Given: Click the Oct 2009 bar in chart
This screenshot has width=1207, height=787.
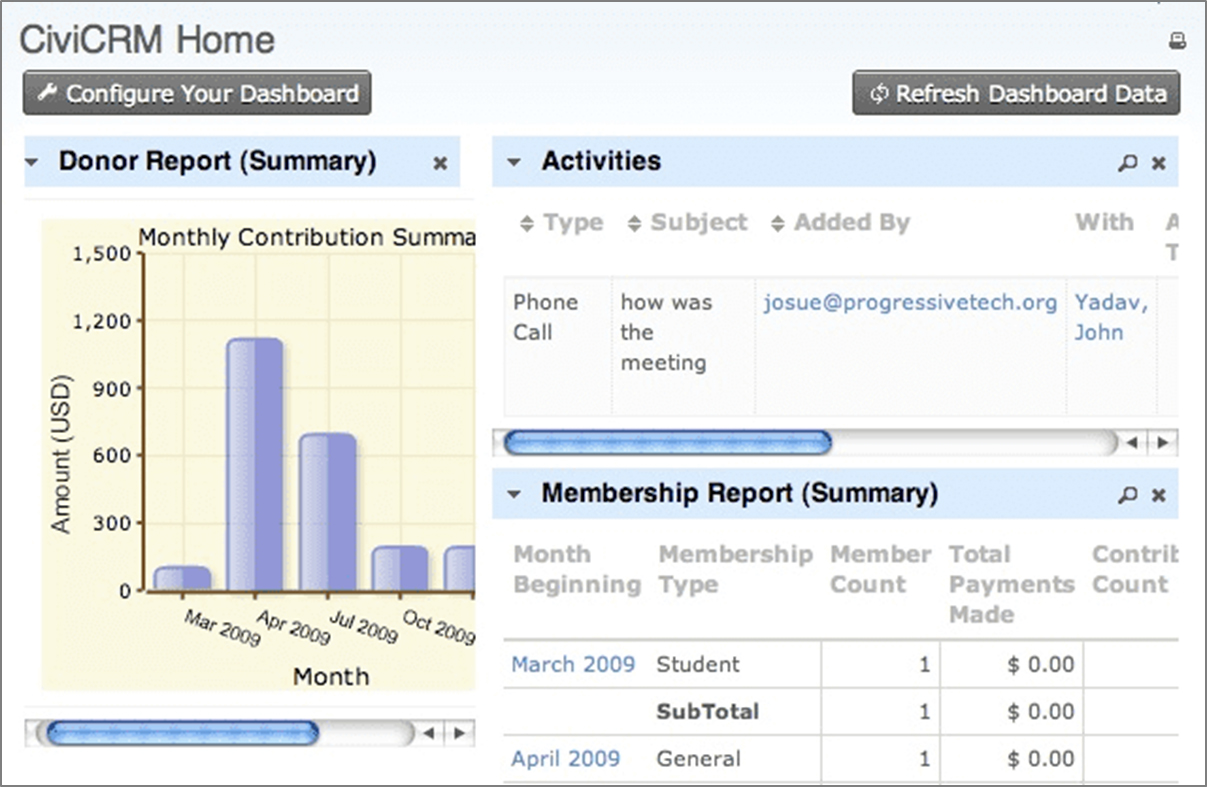Looking at the screenshot, I should (400, 569).
